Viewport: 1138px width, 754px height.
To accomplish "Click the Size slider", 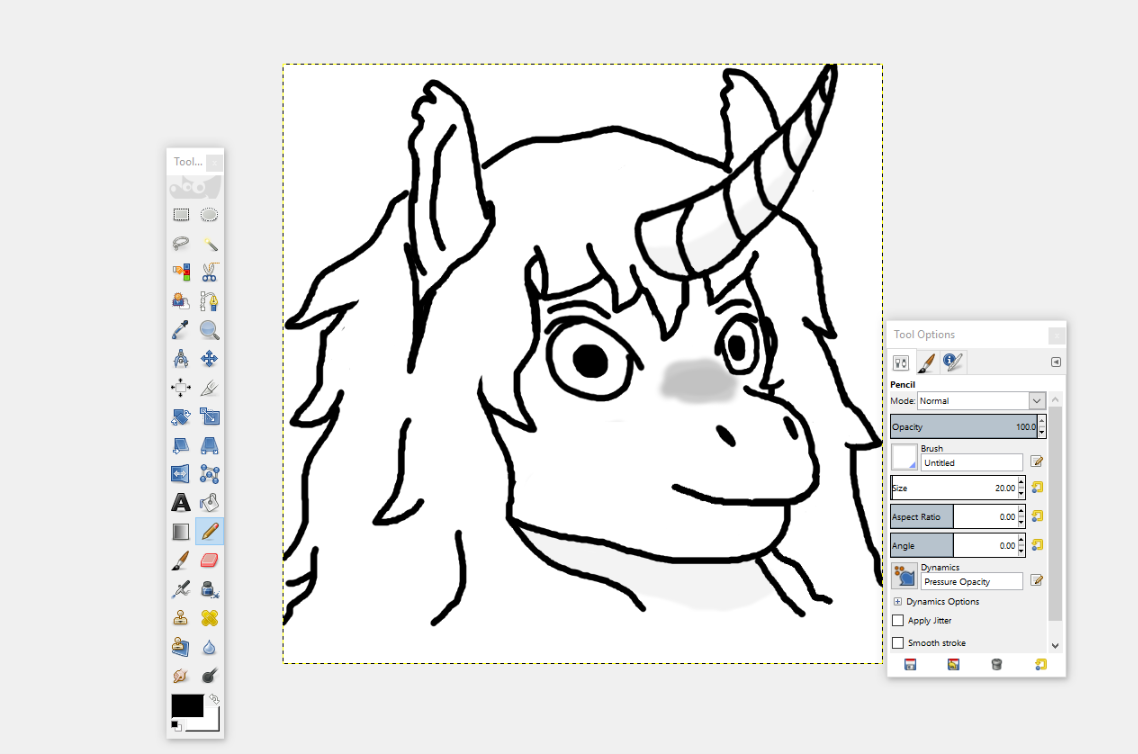I will (x=954, y=488).
